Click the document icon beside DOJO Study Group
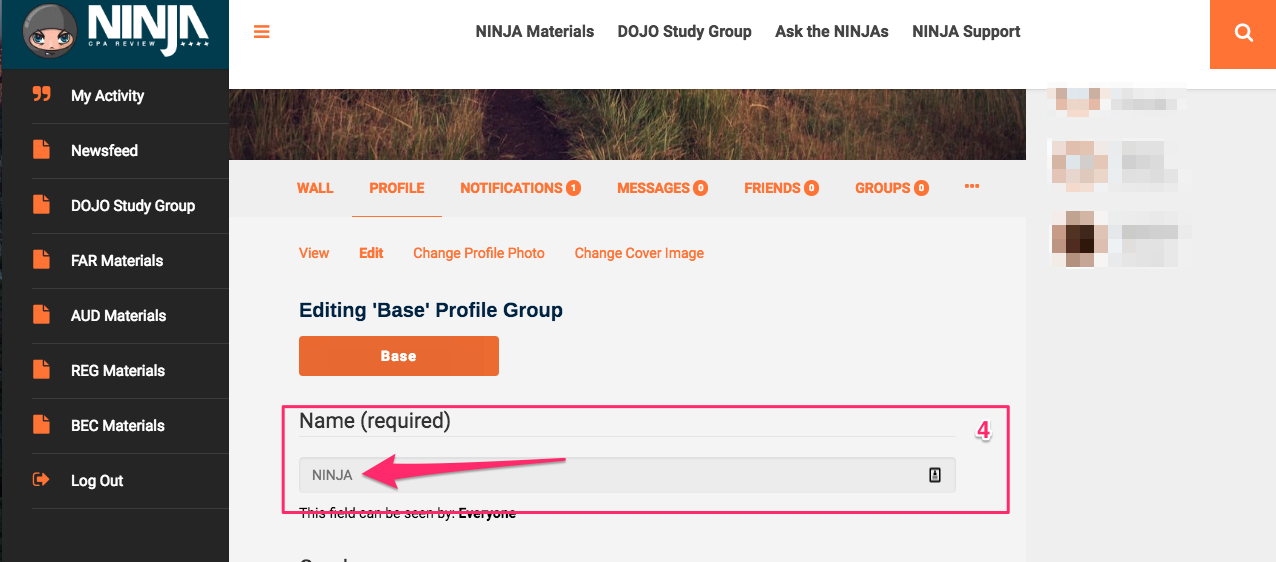Screen dimensions: 1276x562 (x=41, y=205)
